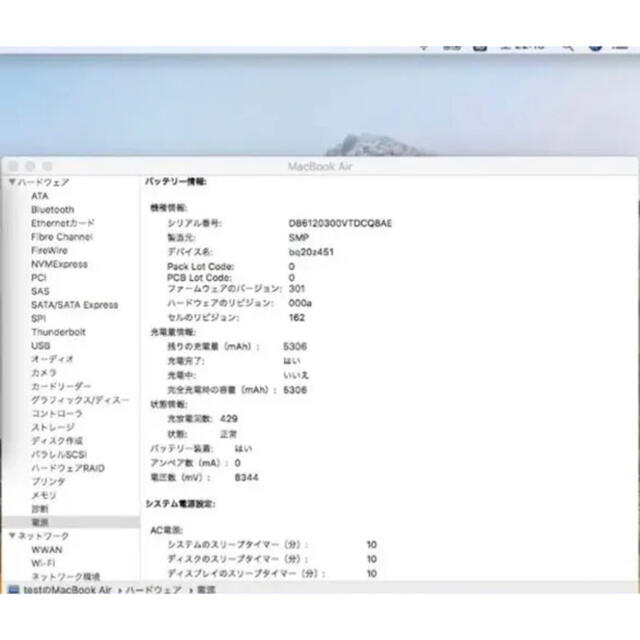Click 電源 in the bottom path bar
This screenshot has width=640, height=640.
206,590
